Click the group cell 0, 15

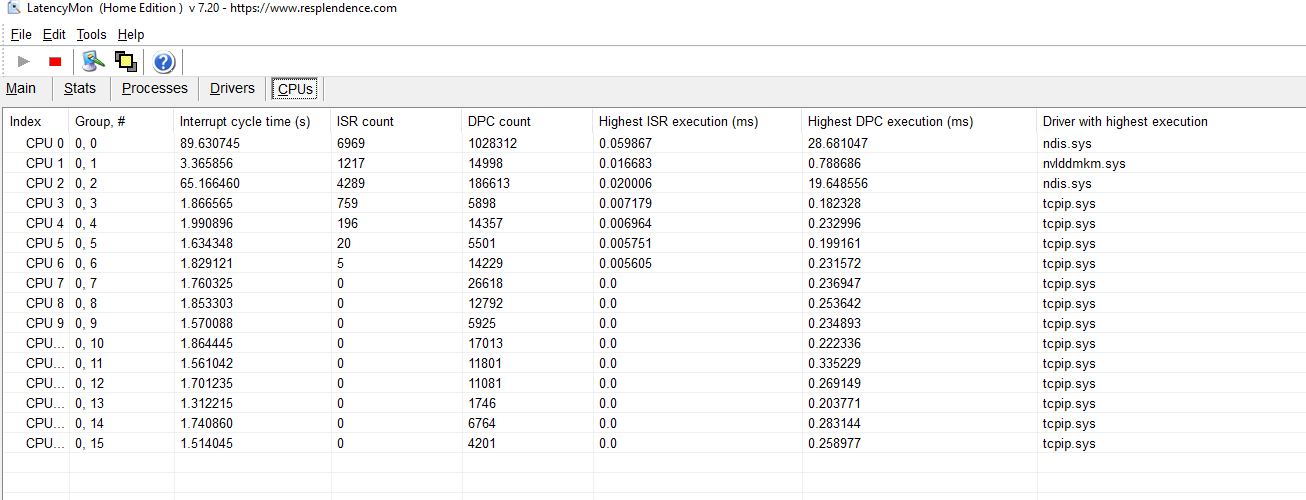(x=89, y=443)
